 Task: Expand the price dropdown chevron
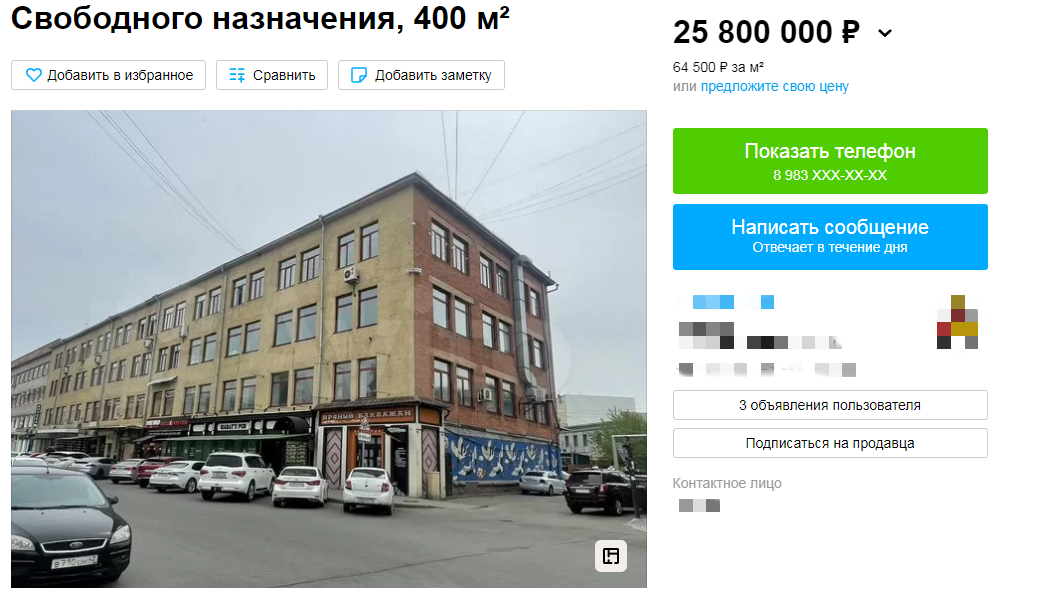(884, 33)
